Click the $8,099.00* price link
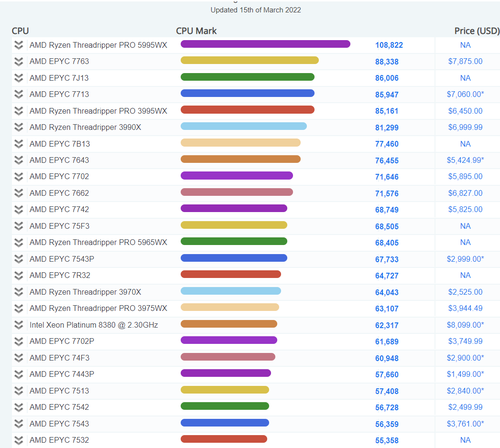Viewport: 500px width, 448px height. pos(465,325)
